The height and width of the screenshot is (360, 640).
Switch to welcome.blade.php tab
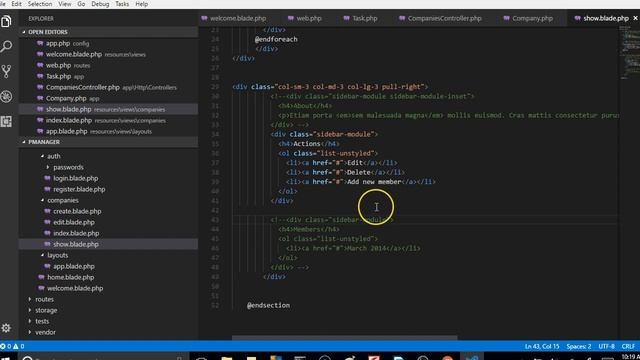pyautogui.click(x=234, y=18)
